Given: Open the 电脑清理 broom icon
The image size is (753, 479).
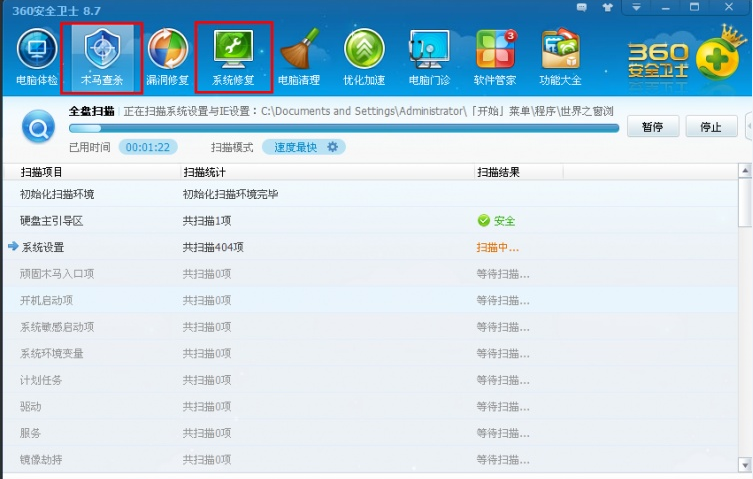Looking at the screenshot, I should pyautogui.click(x=299, y=58).
